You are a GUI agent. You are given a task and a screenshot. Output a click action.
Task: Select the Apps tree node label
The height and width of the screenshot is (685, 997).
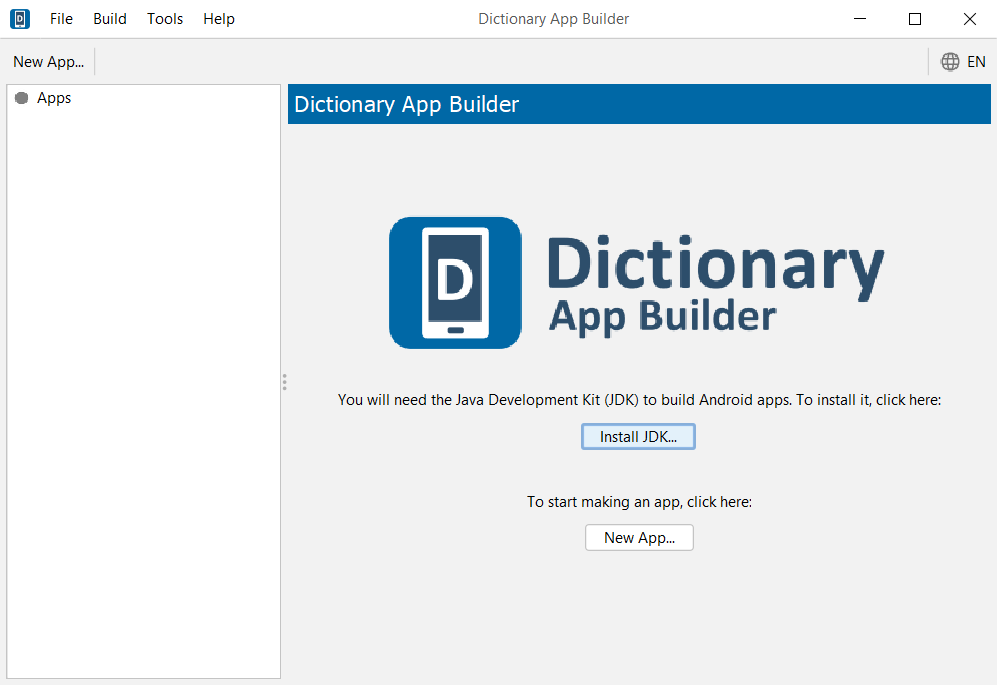54,98
